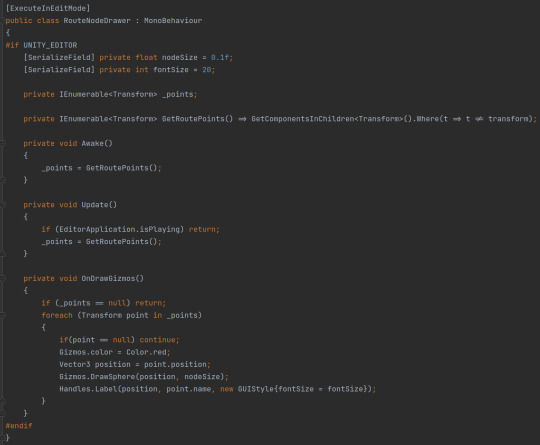The image size is (540, 445).
Task: Collapse the foreach loop fold marker
Action: pos(2,315)
